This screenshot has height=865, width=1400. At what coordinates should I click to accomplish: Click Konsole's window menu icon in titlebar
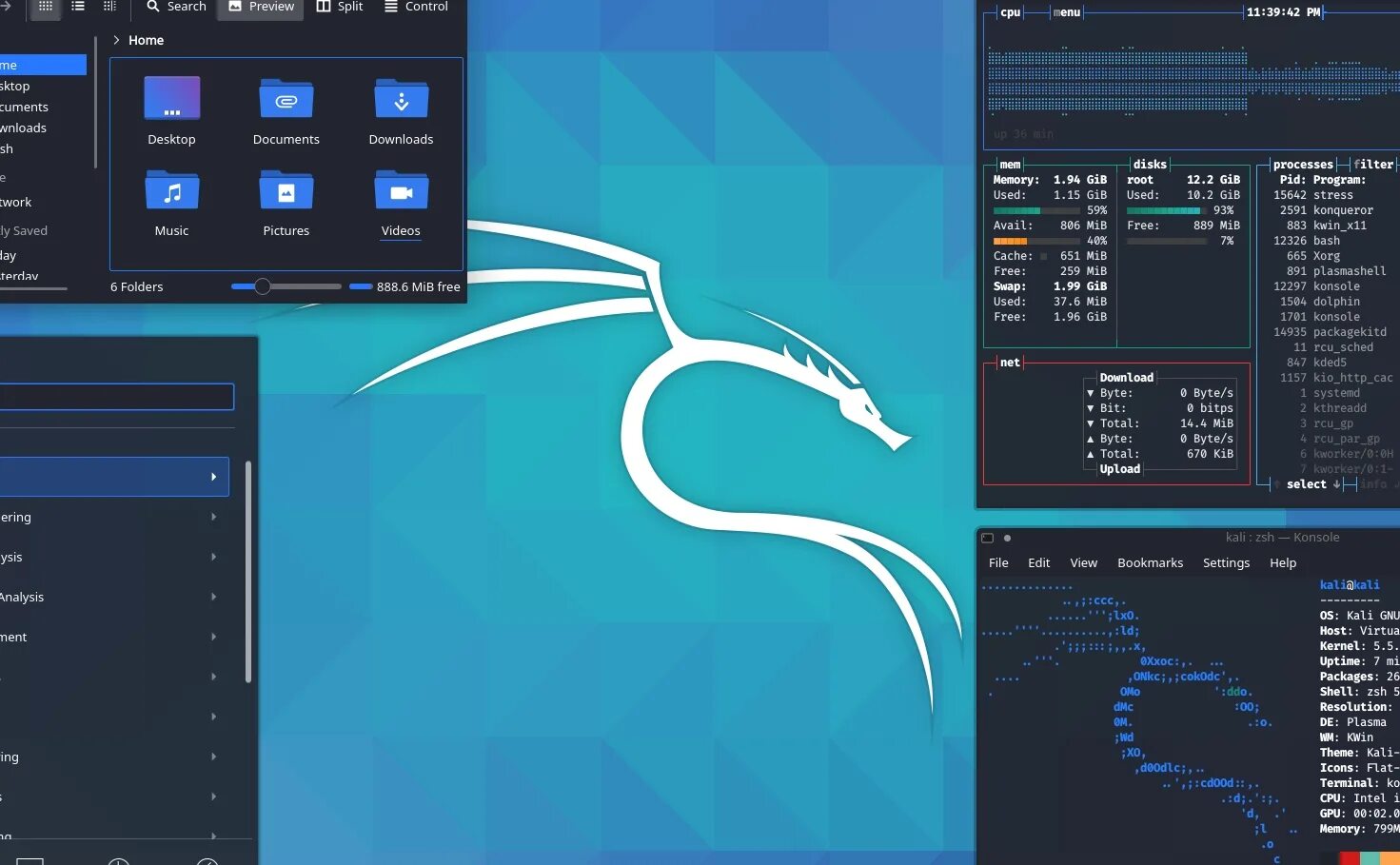988,538
